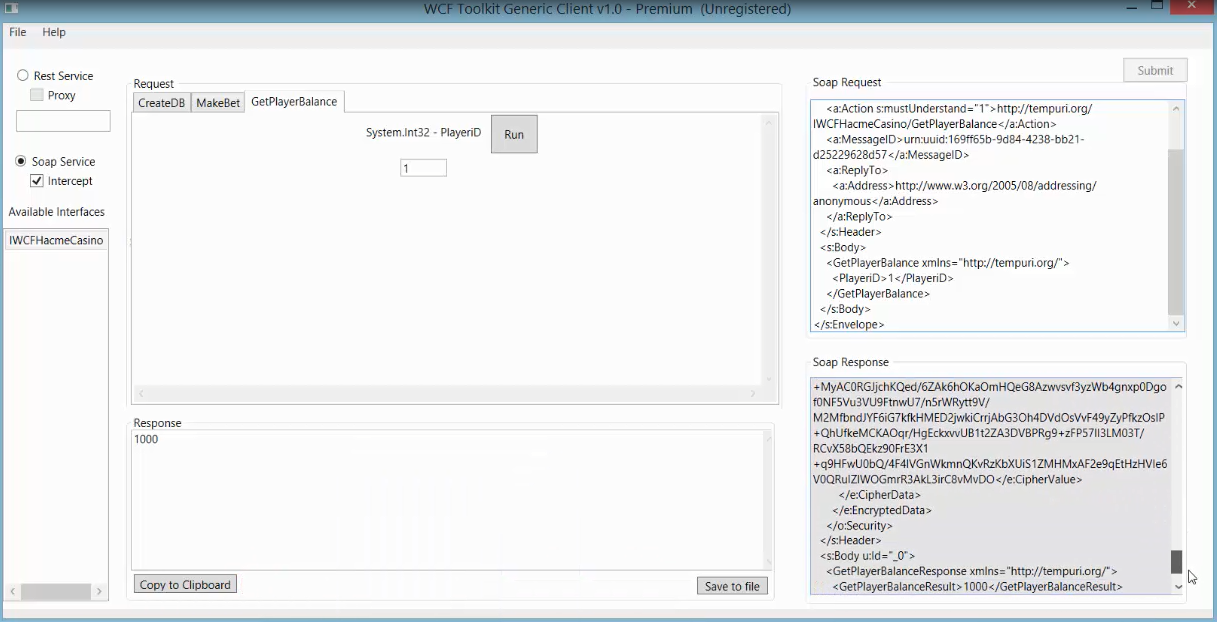Open the Help menu

click(54, 31)
